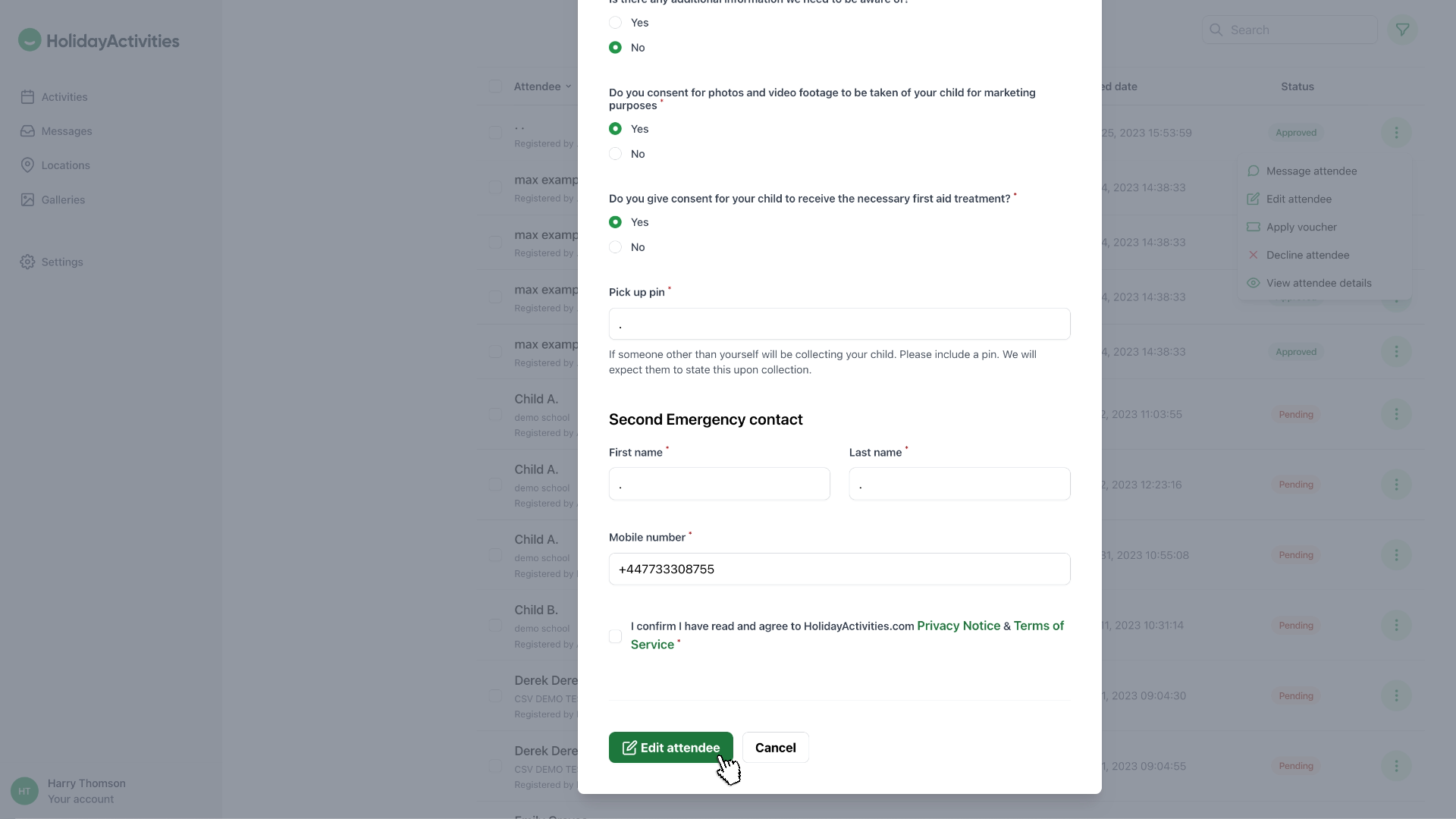Select No for first aid treatment consent
The image size is (1456, 819).
[x=615, y=247]
